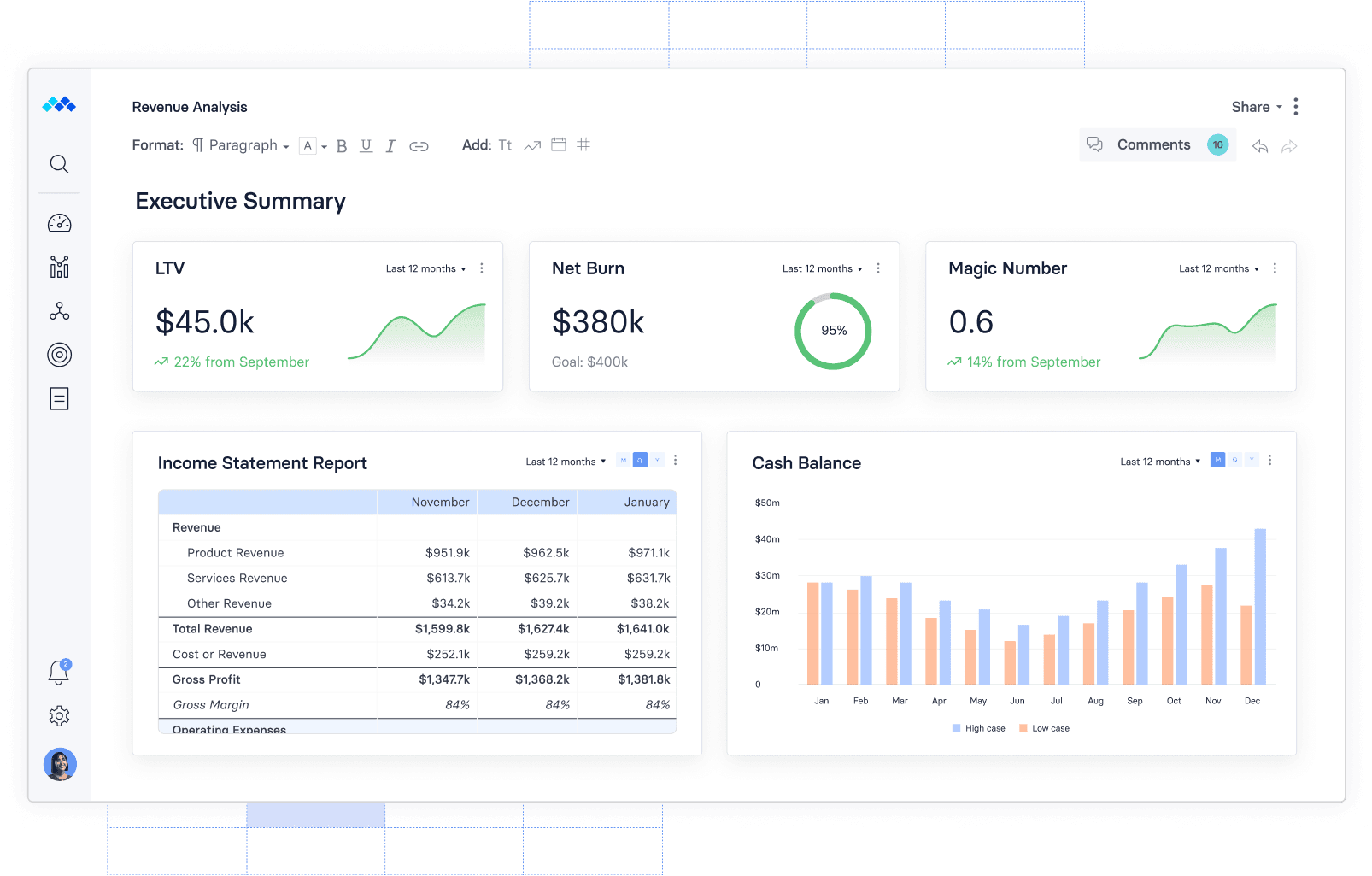Insert a chart using the Add trend icon
This screenshot has height=876, width=1372.
[x=532, y=145]
